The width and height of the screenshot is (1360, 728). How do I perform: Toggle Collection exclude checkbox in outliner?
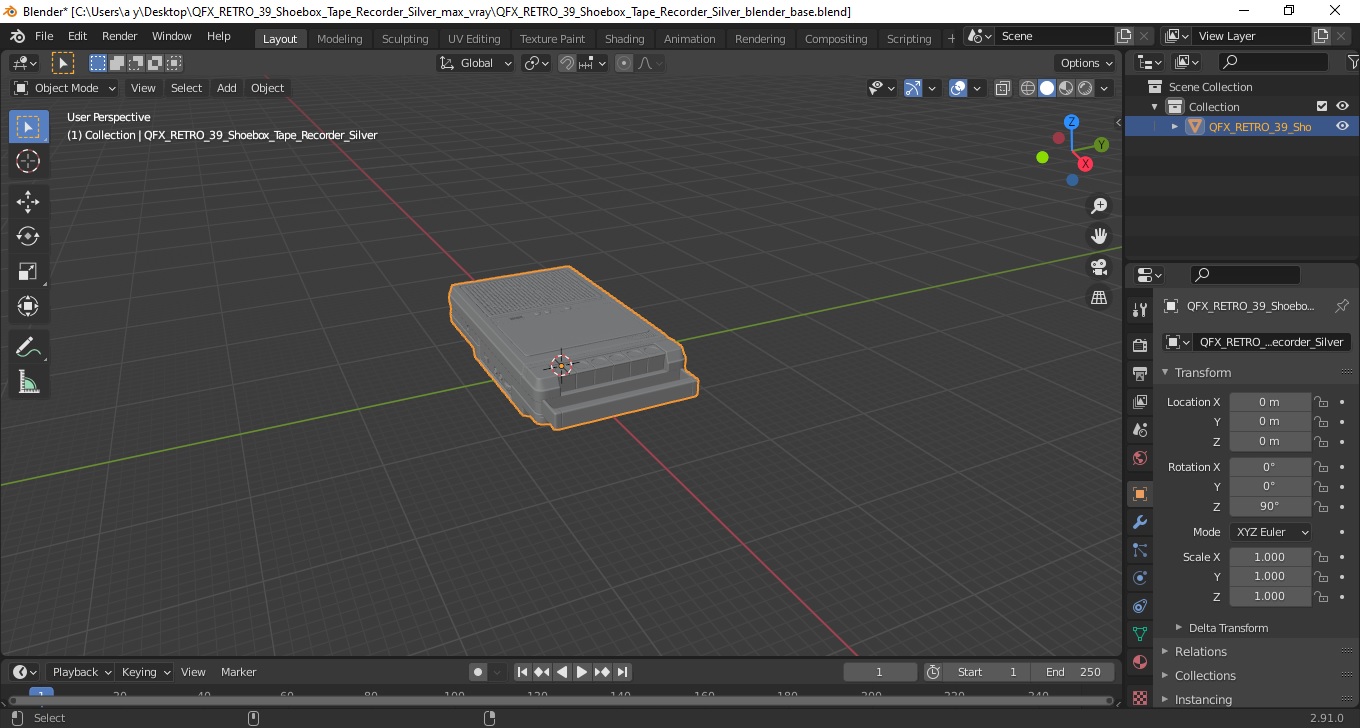pyautogui.click(x=1322, y=106)
